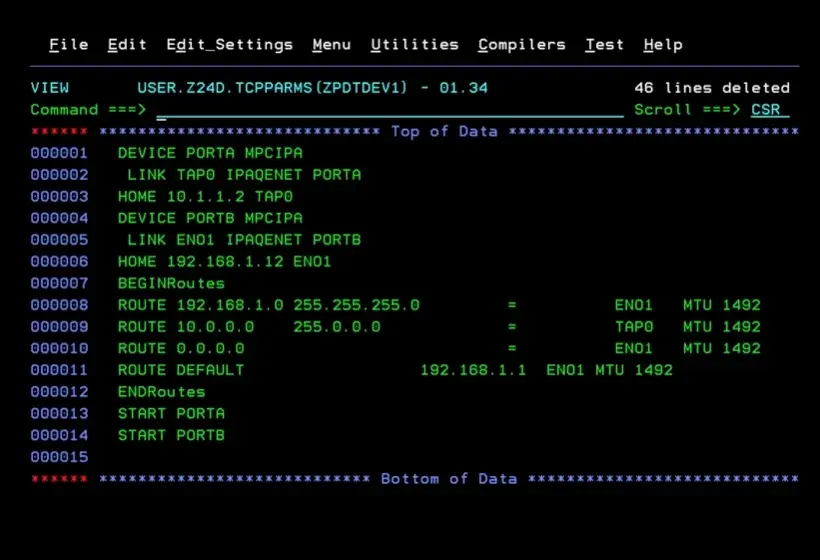Screen dimensions: 820x560
Task: Click line number 000010
Action: click(59, 348)
